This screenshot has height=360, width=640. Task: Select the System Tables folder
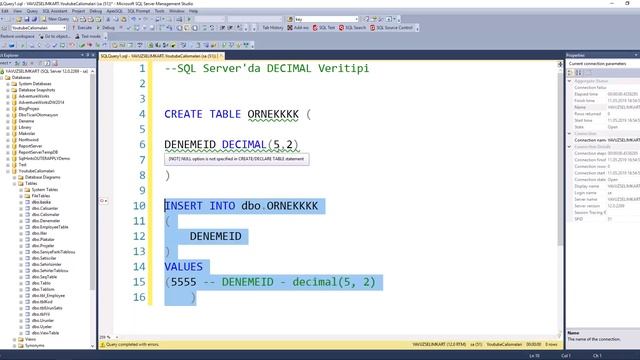point(44,190)
